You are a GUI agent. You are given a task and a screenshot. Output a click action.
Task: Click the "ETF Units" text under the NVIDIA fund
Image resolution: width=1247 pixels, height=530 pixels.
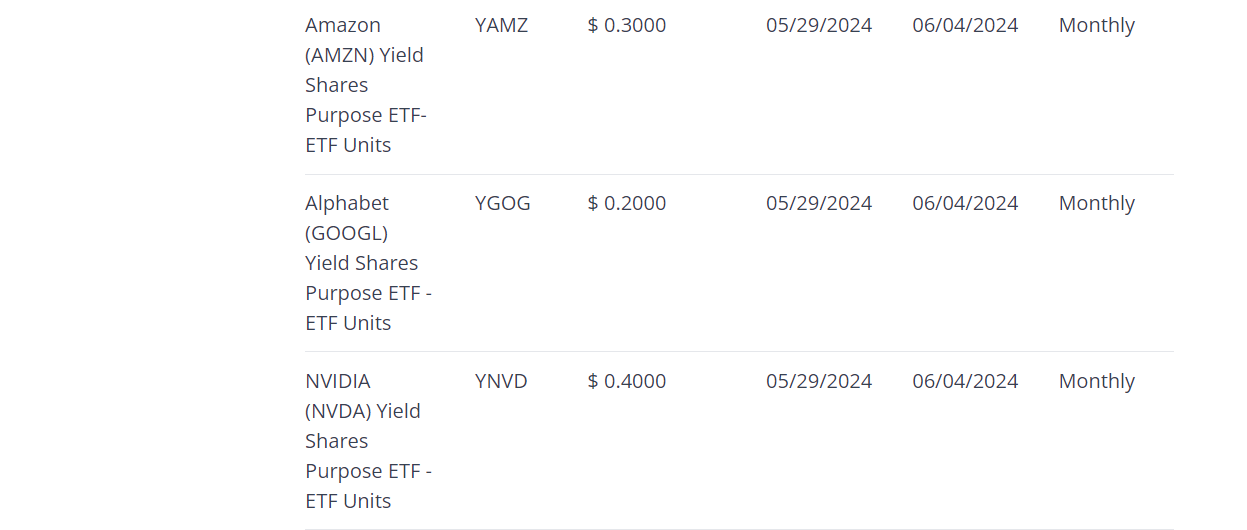348,501
